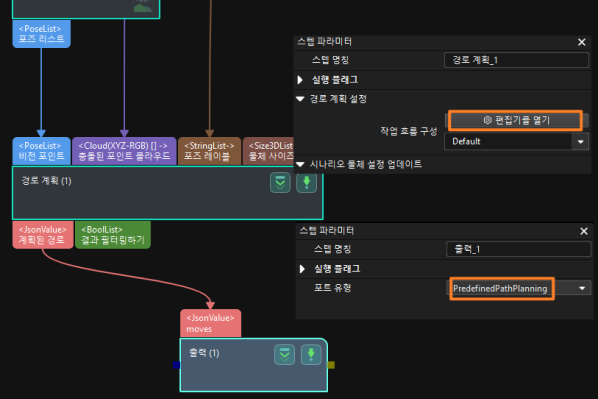
Task: Click the image thumbnail icon on top step
Action: (x=143, y=5)
